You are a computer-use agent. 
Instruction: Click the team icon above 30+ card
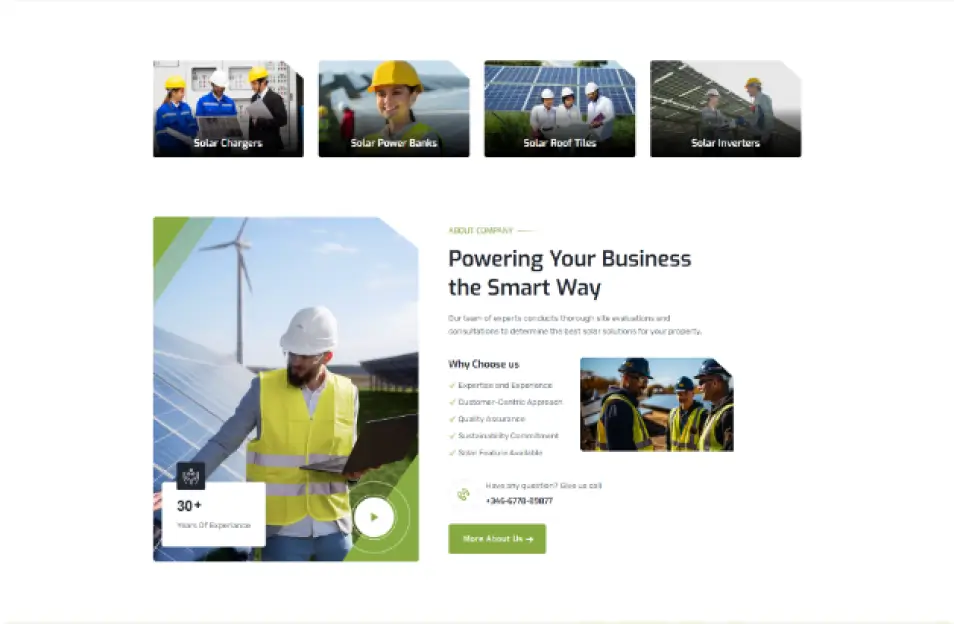click(190, 476)
